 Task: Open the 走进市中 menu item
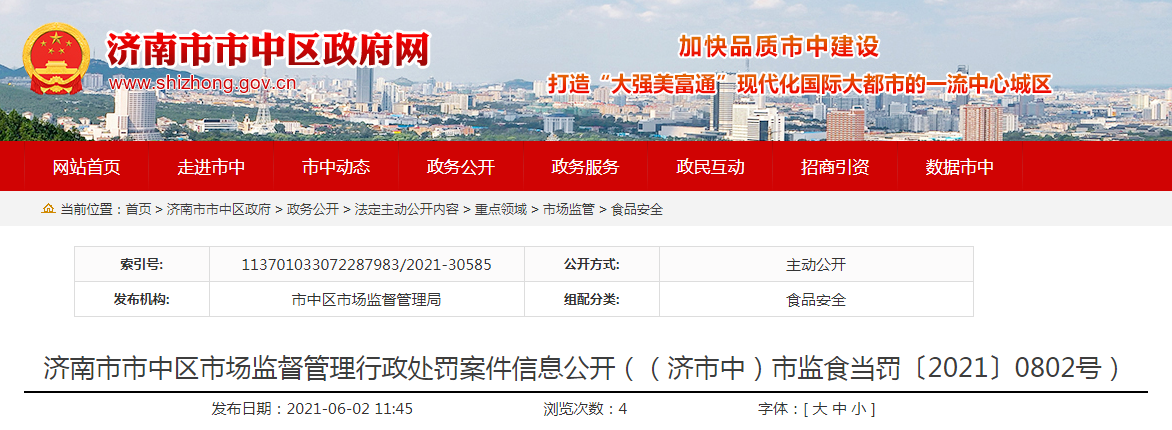pyautogui.click(x=211, y=167)
